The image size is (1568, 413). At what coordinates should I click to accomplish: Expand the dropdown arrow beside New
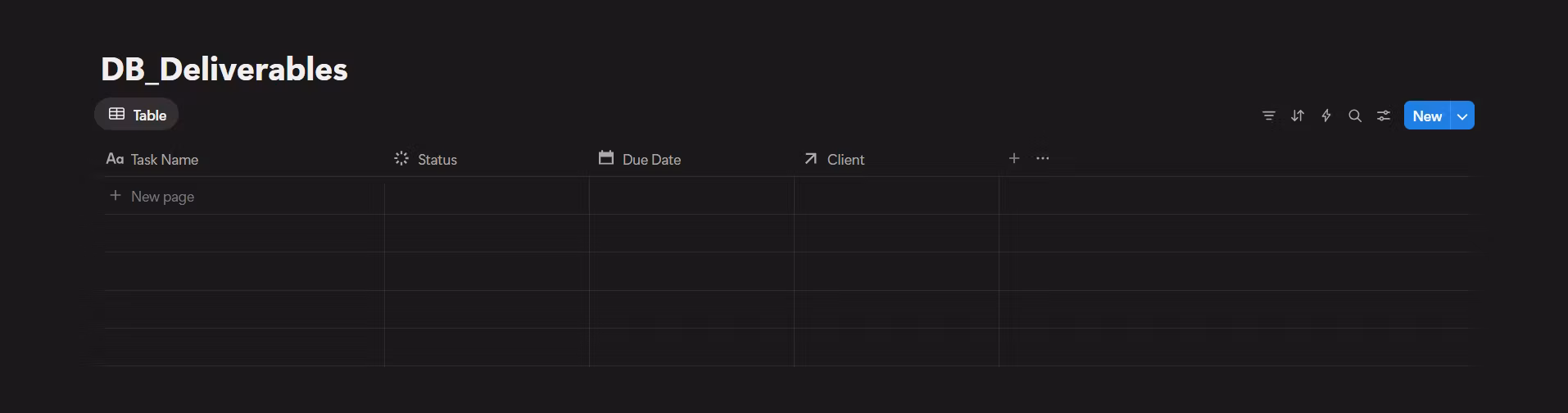click(x=1462, y=116)
